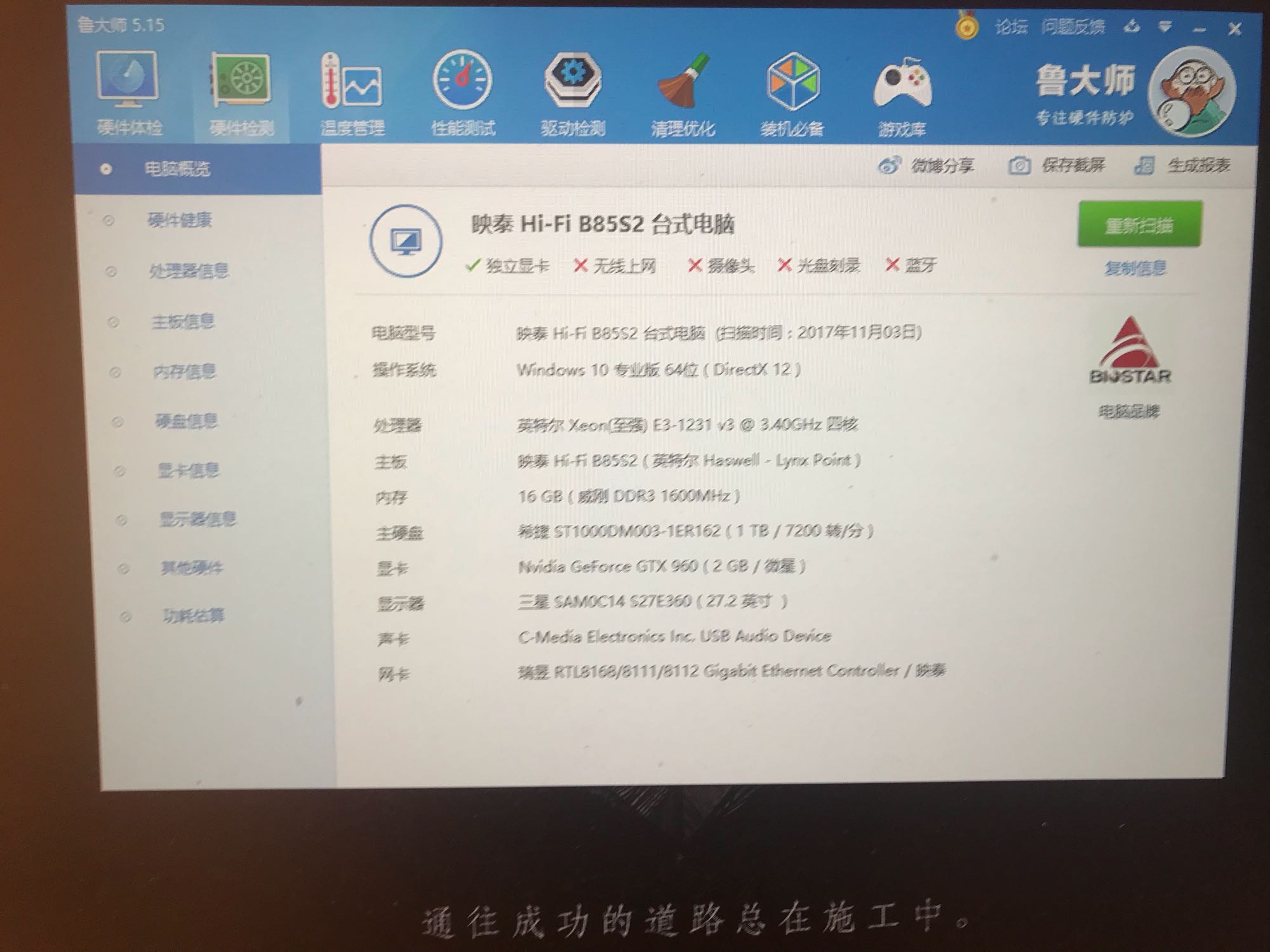Click the Windows 10 专业版 64位 value

pyautogui.click(x=658, y=369)
